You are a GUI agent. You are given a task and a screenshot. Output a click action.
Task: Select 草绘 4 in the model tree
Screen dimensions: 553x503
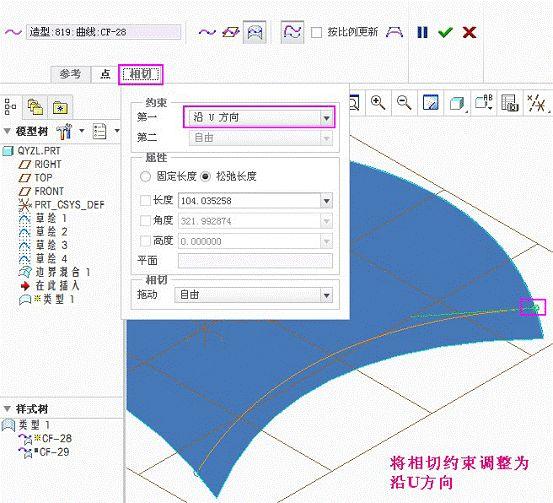(x=43, y=259)
